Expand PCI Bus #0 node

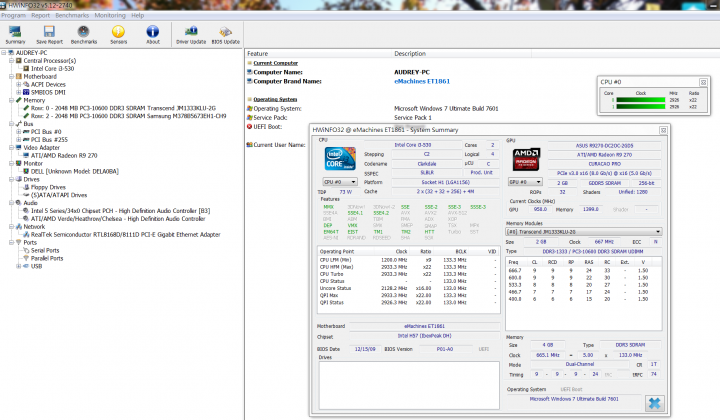18,132
